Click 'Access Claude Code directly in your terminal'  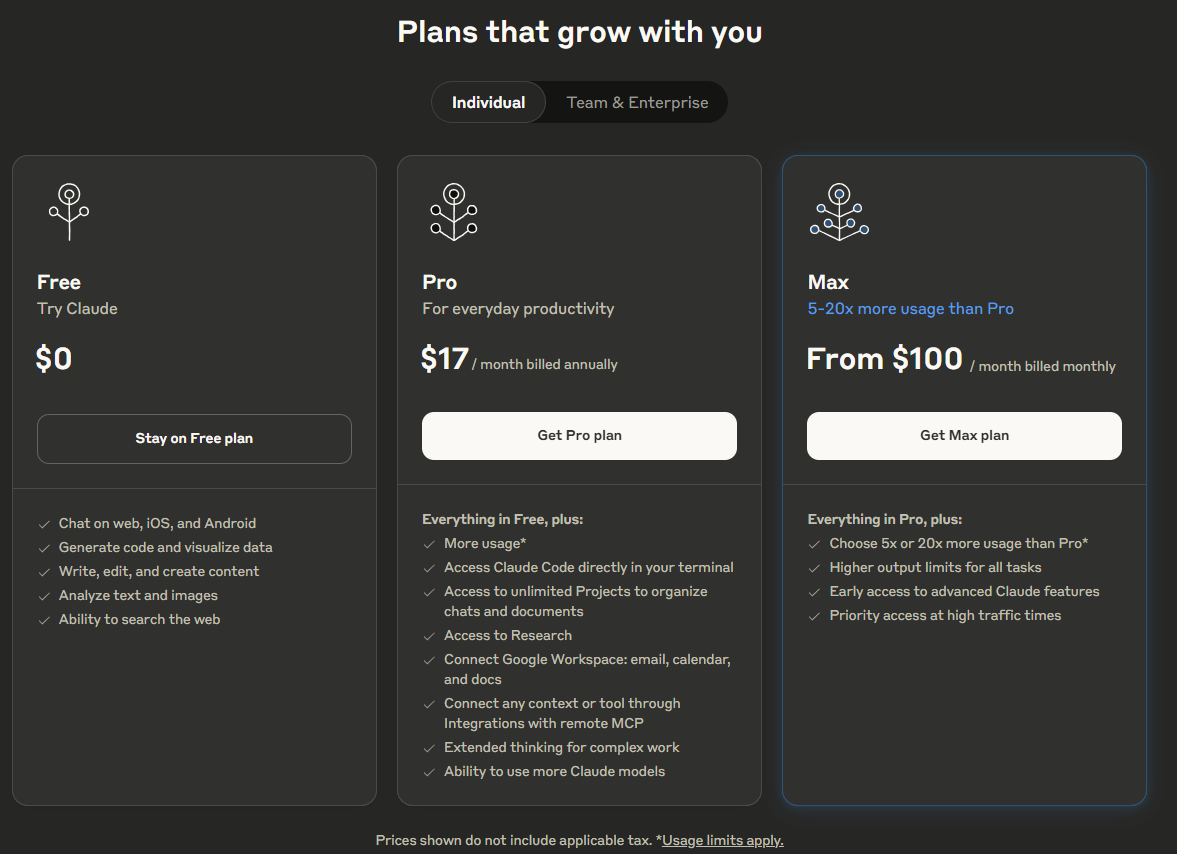588,568
